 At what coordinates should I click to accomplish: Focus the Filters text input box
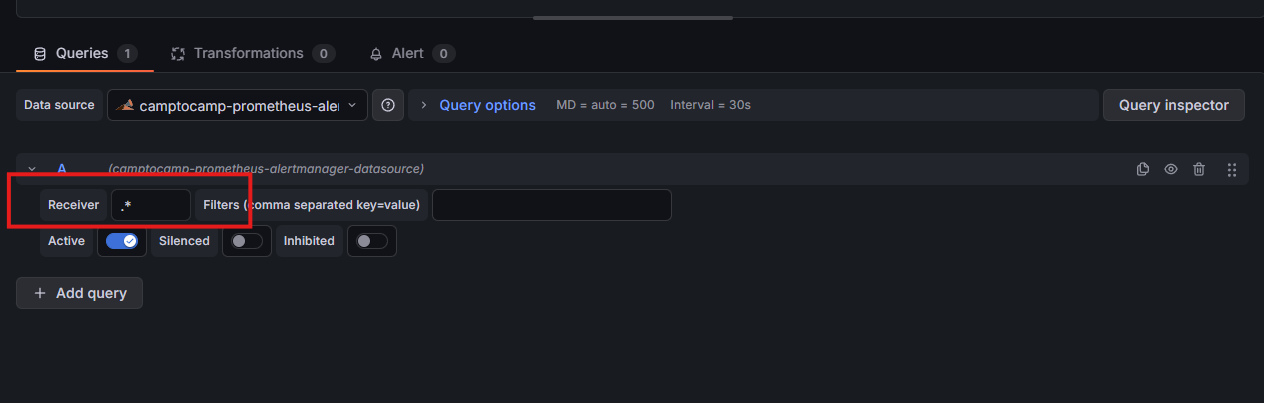551,205
